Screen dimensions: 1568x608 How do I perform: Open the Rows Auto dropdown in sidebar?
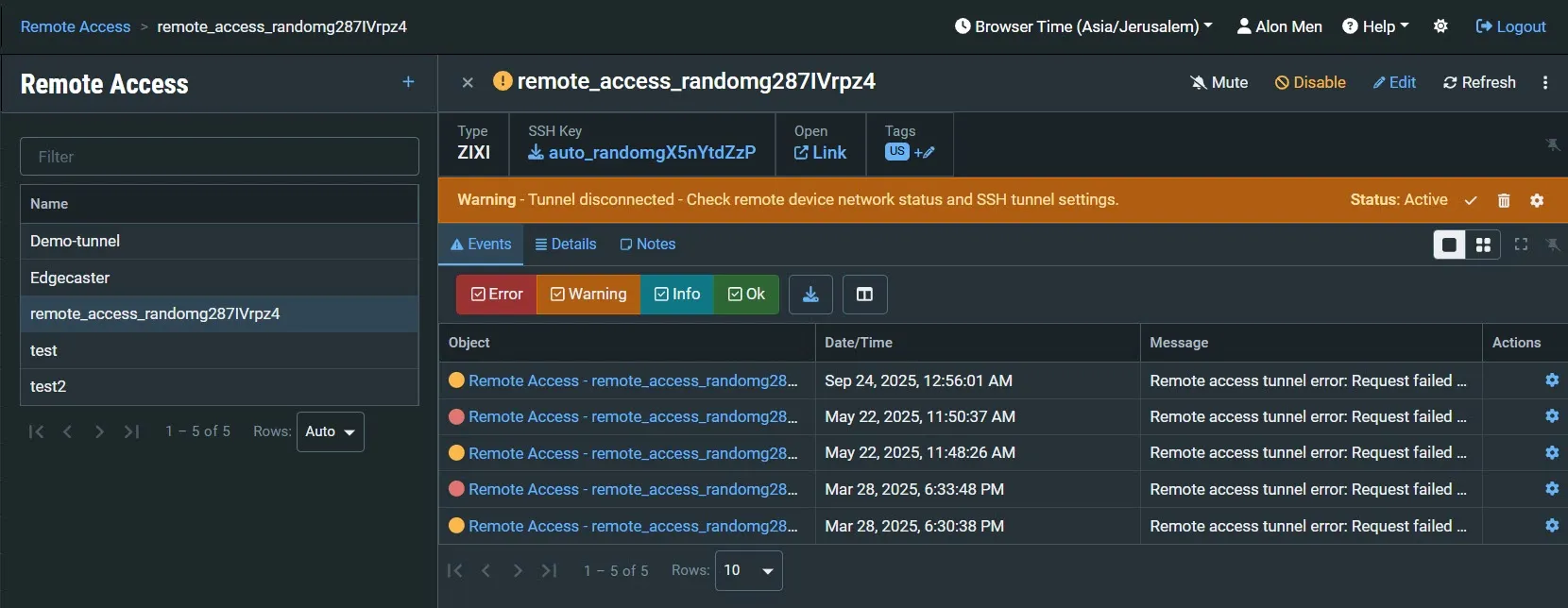pyautogui.click(x=331, y=431)
